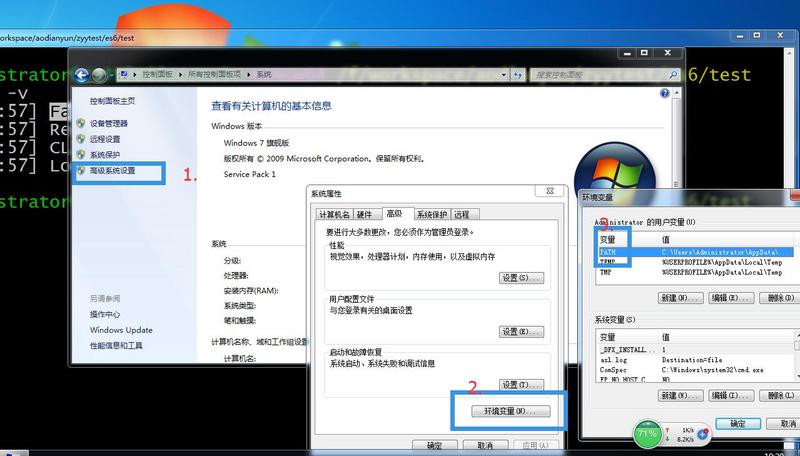The width and height of the screenshot is (800, 456).
Task: Click 确定 in the 系统属性 dialog
Action: coord(434,445)
